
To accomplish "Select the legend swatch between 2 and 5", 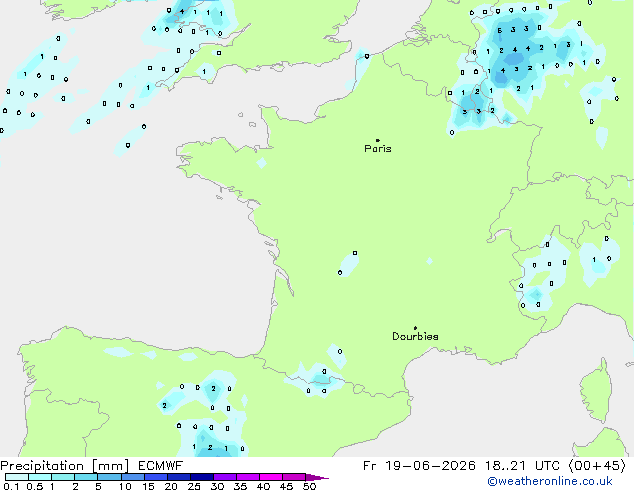I will point(86,477).
